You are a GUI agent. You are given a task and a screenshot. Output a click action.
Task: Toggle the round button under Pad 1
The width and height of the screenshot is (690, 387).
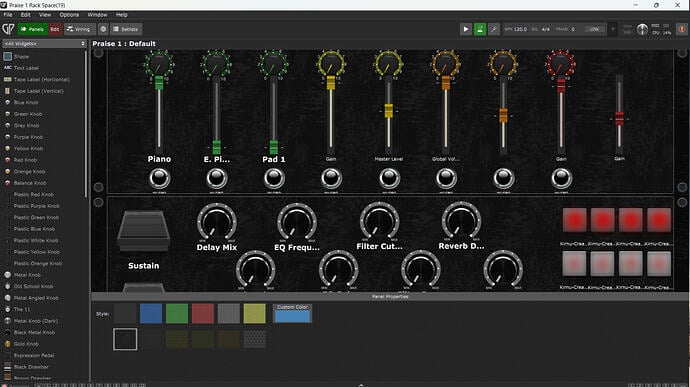pos(274,178)
